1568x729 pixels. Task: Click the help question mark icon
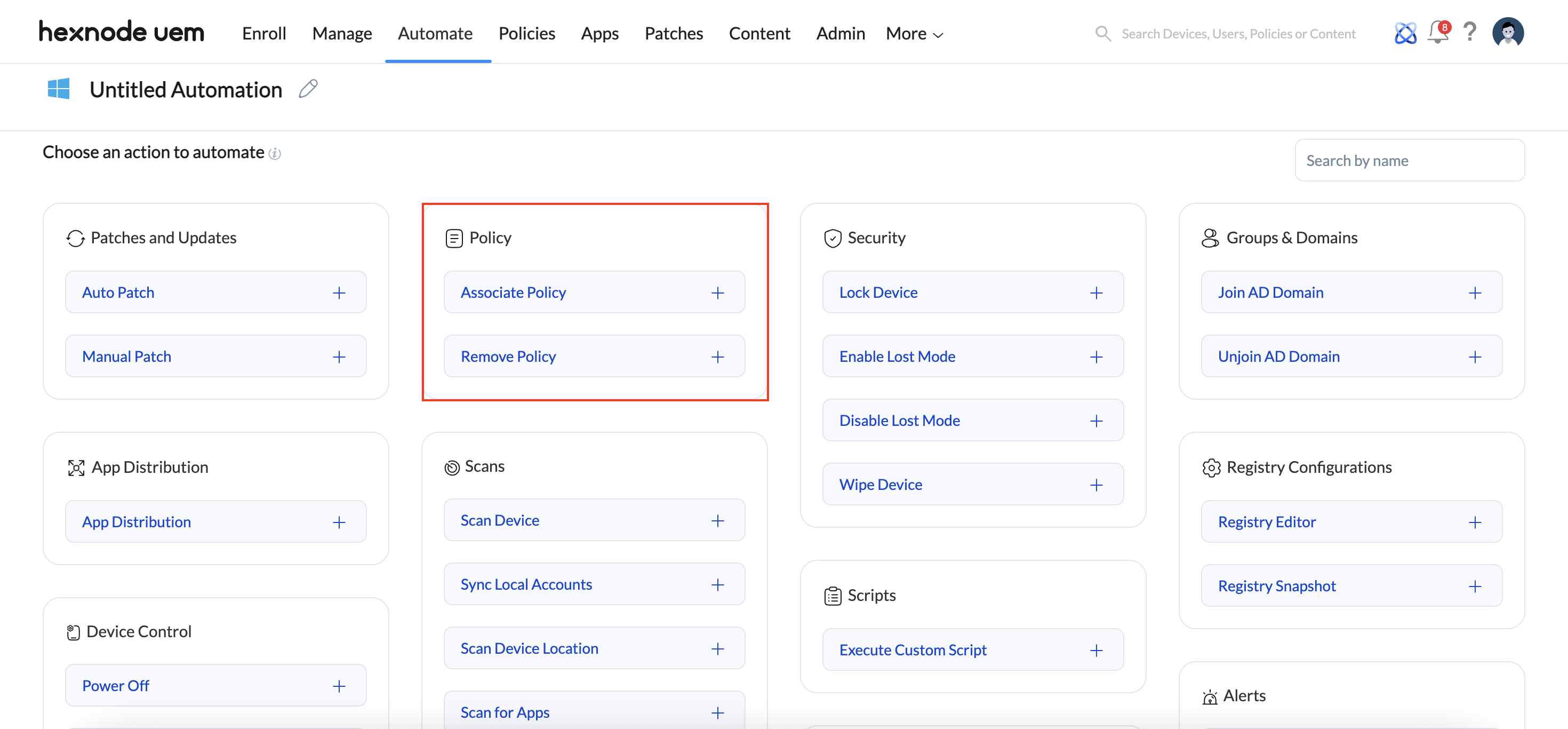(x=1469, y=32)
